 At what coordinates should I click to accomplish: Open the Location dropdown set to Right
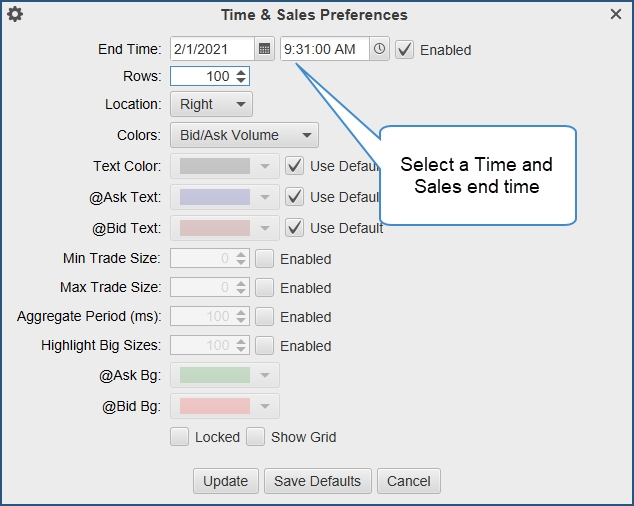click(x=211, y=104)
